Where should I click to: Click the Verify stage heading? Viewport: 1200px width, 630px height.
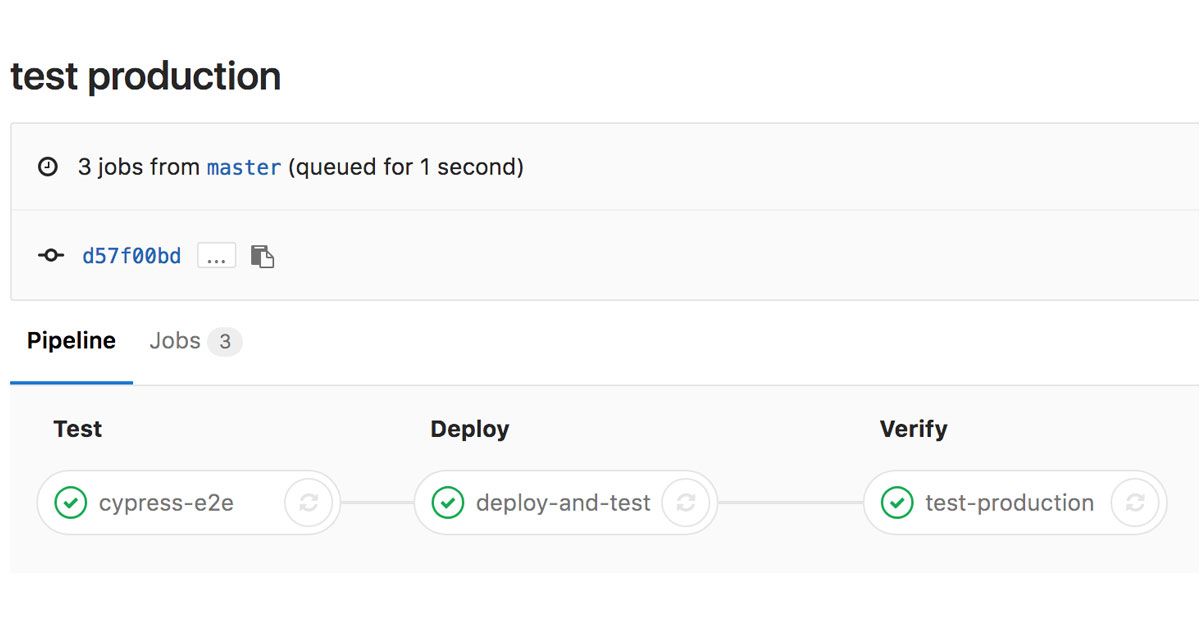[x=913, y=429]
